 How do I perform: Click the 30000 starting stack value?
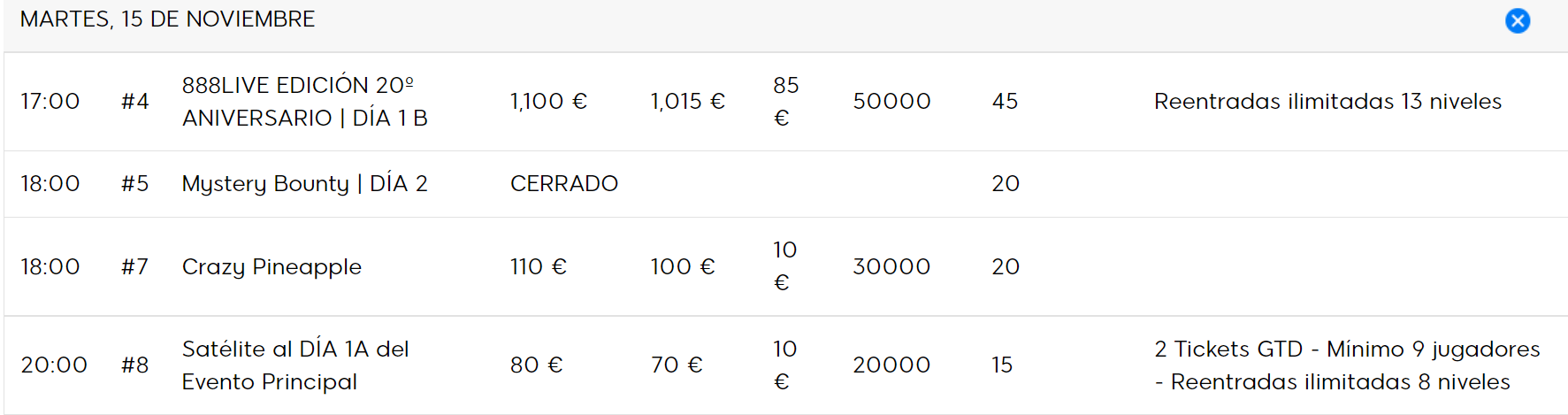click(x=891, y=267)
